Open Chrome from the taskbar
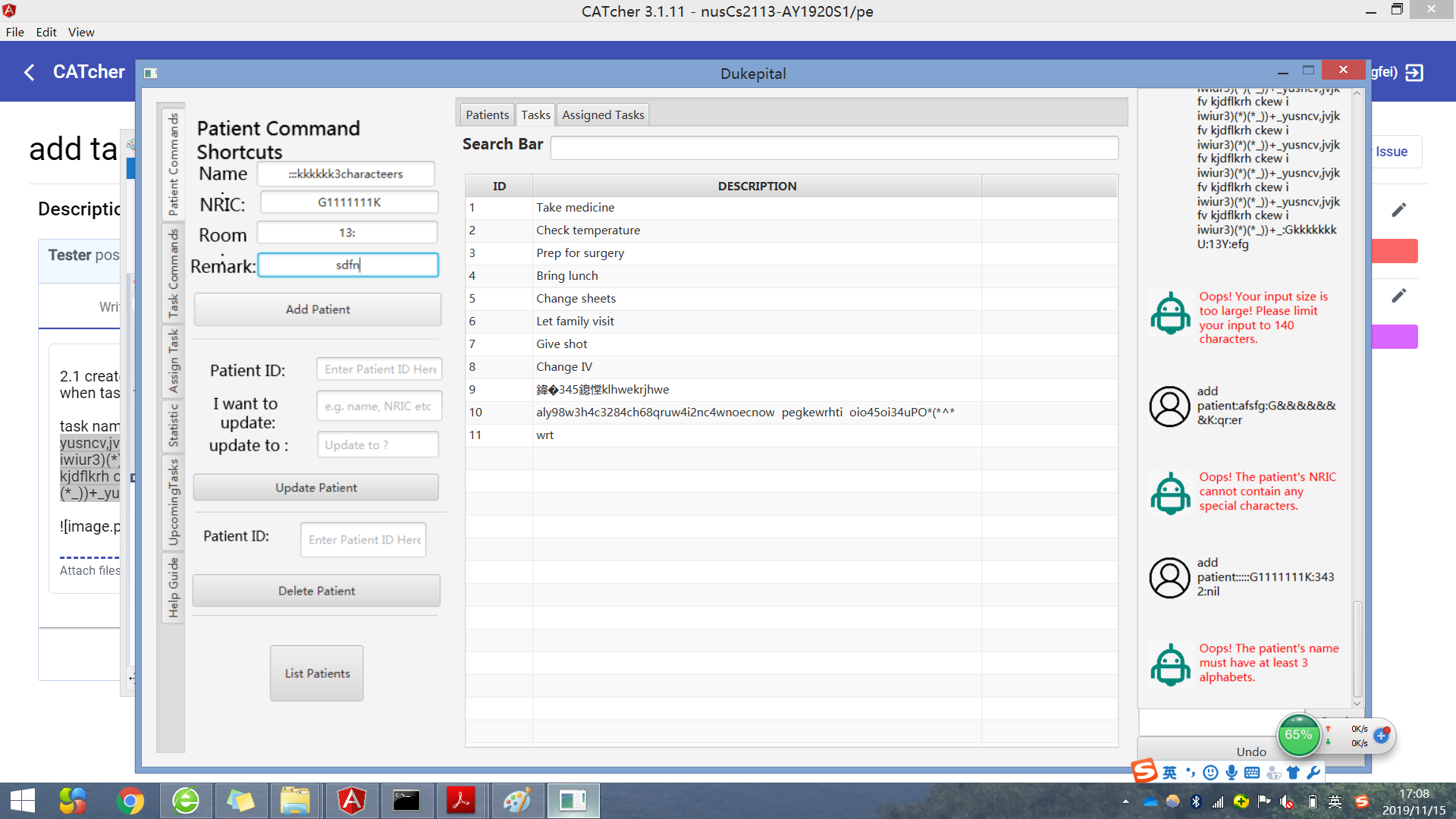 pyautogui.click(x=130, y=801)
